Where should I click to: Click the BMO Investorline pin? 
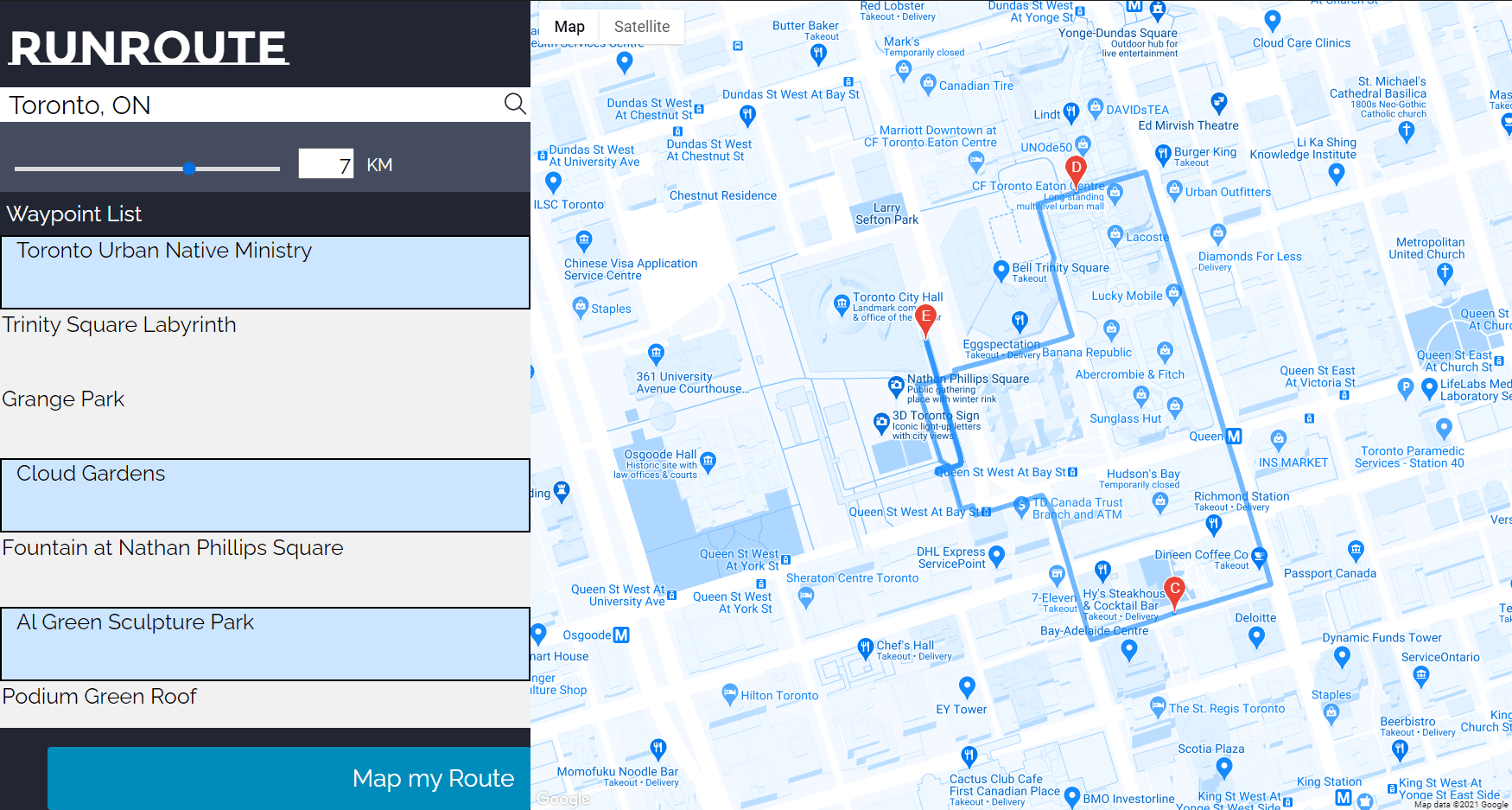point(1072,797)
